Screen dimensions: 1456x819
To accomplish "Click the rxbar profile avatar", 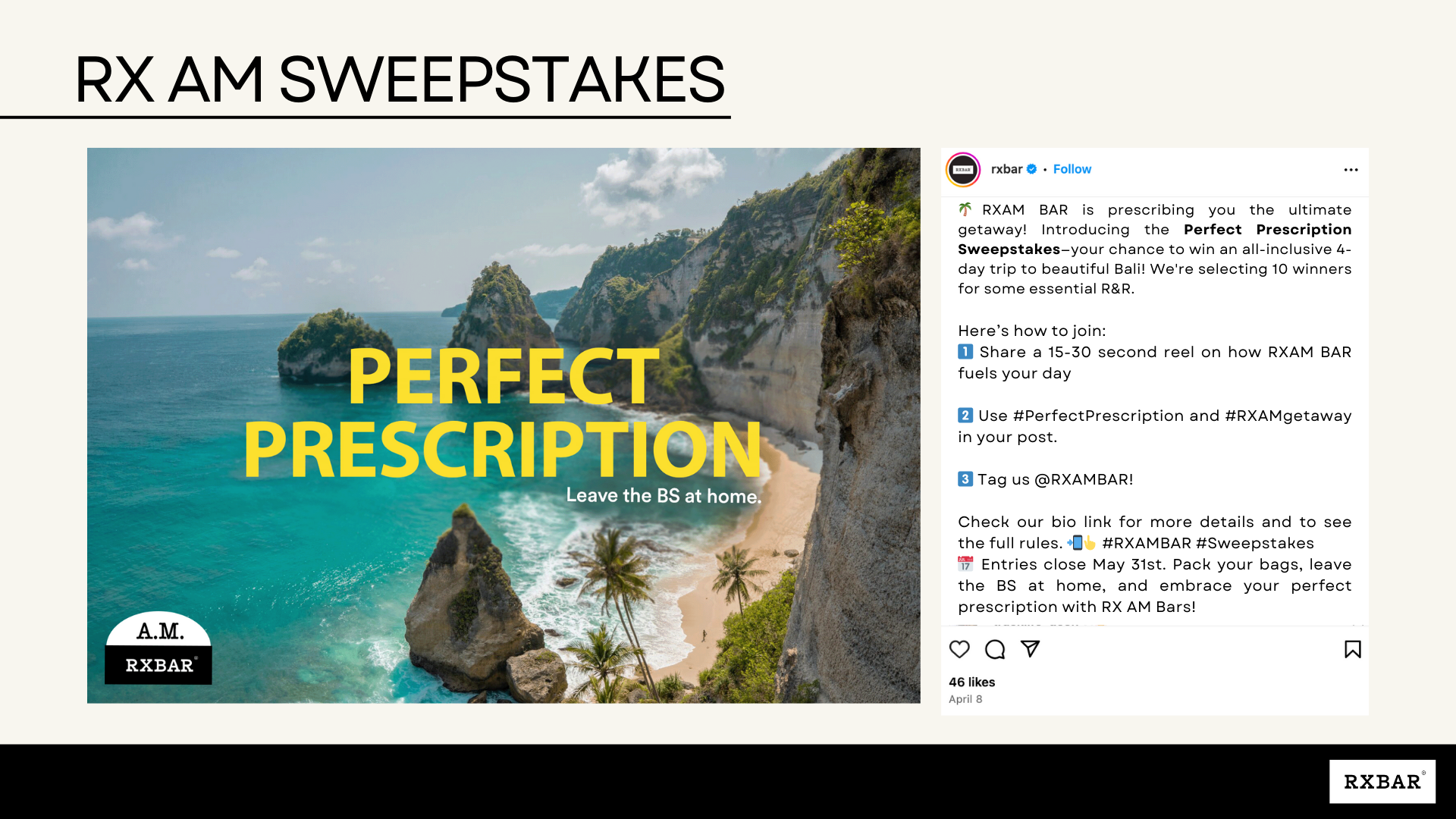I will point(963,169).
